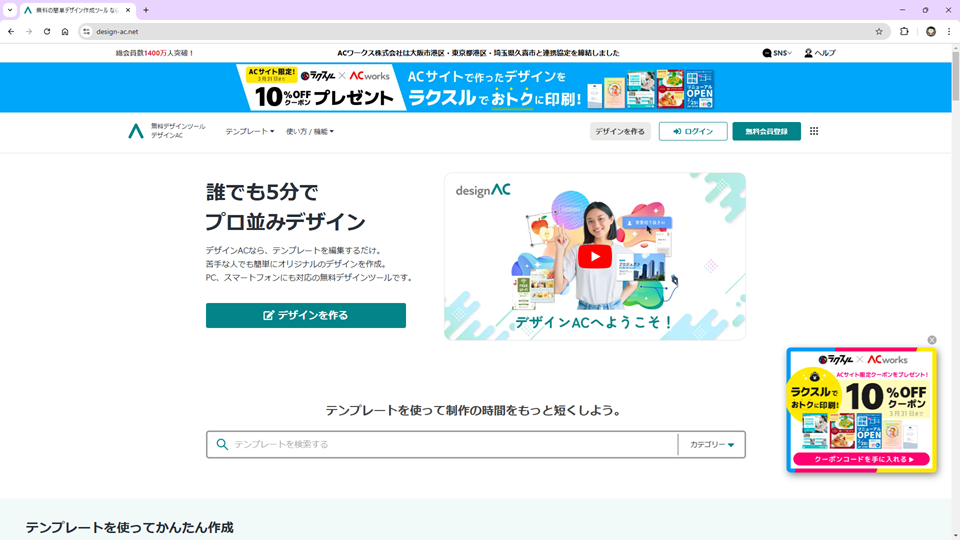Click the search magnifier icon
Image resolution: width=960 pixels, height=540 pixels.
(x=222, y=444)
